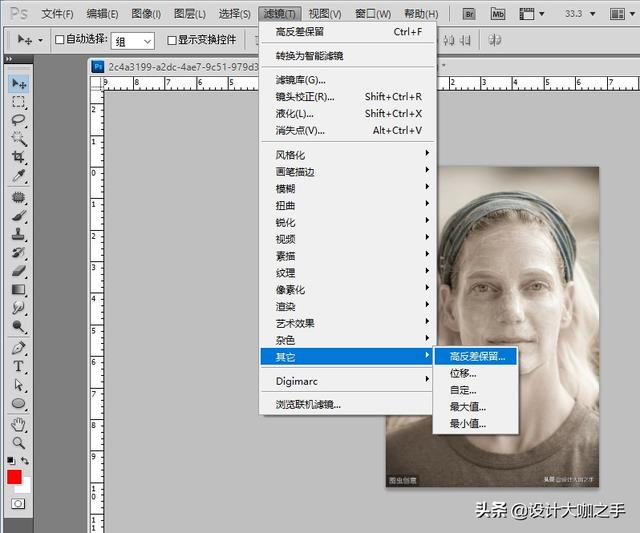The image size is (640, 533).
Task: Open the 视图(V) menu
Action: [325, 14]
